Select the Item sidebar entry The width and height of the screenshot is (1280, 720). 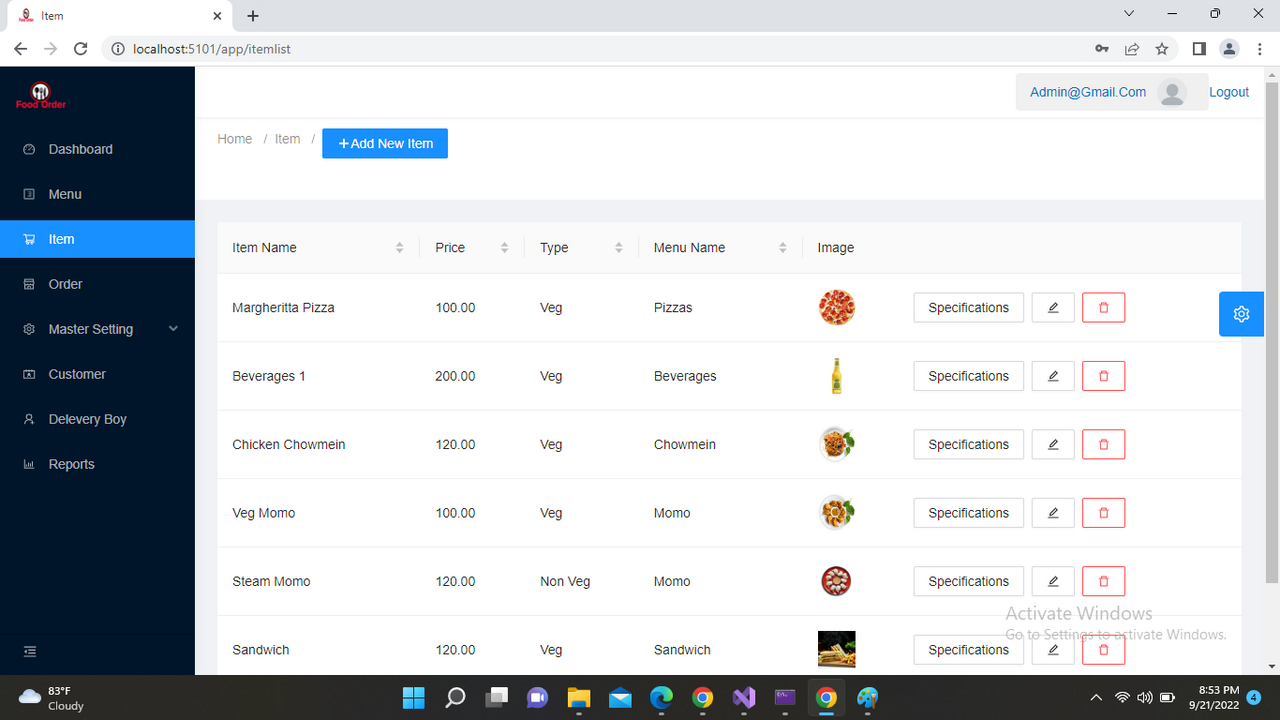pyautogui.click(x=97, y=239)
